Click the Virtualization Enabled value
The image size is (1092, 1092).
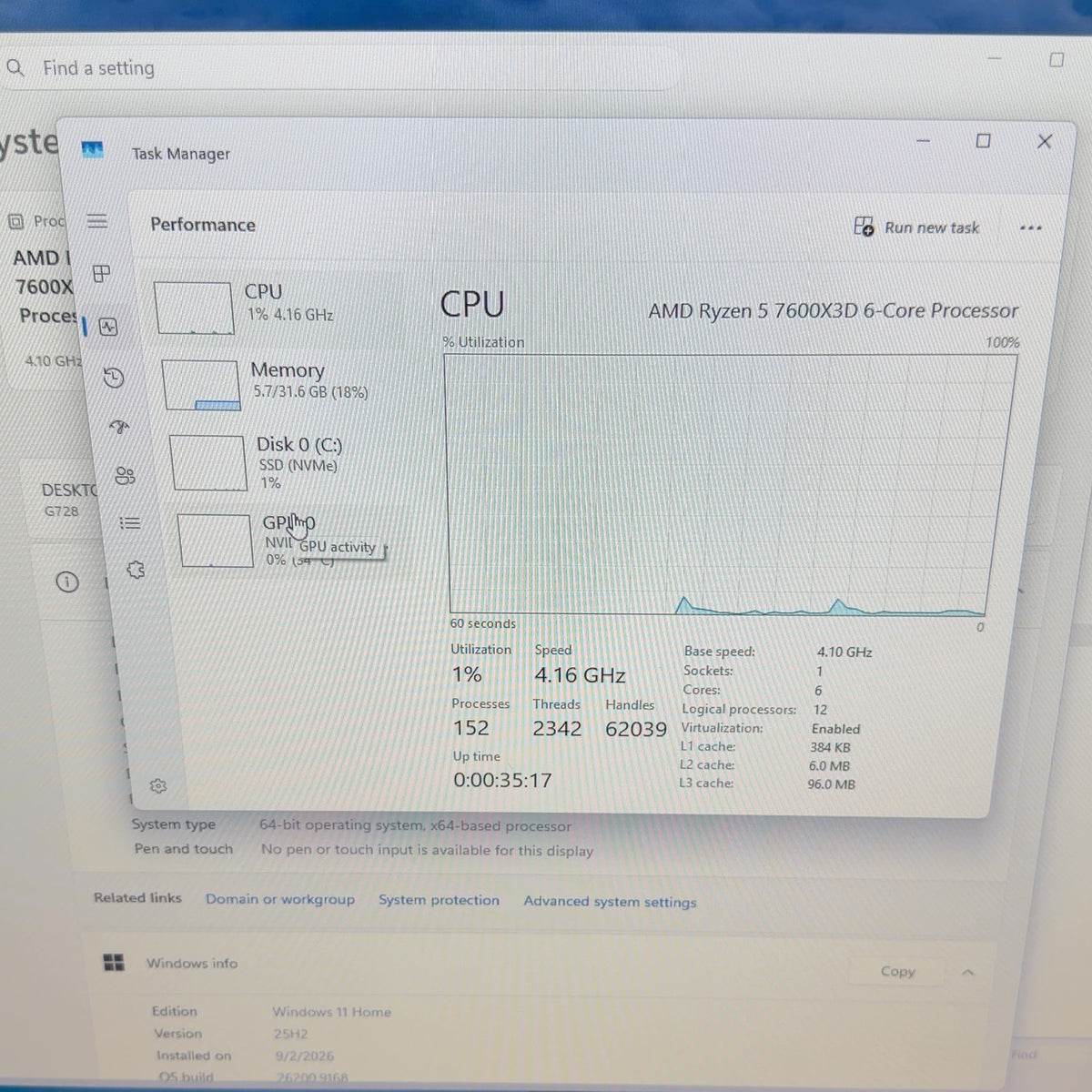pos(835,729)
